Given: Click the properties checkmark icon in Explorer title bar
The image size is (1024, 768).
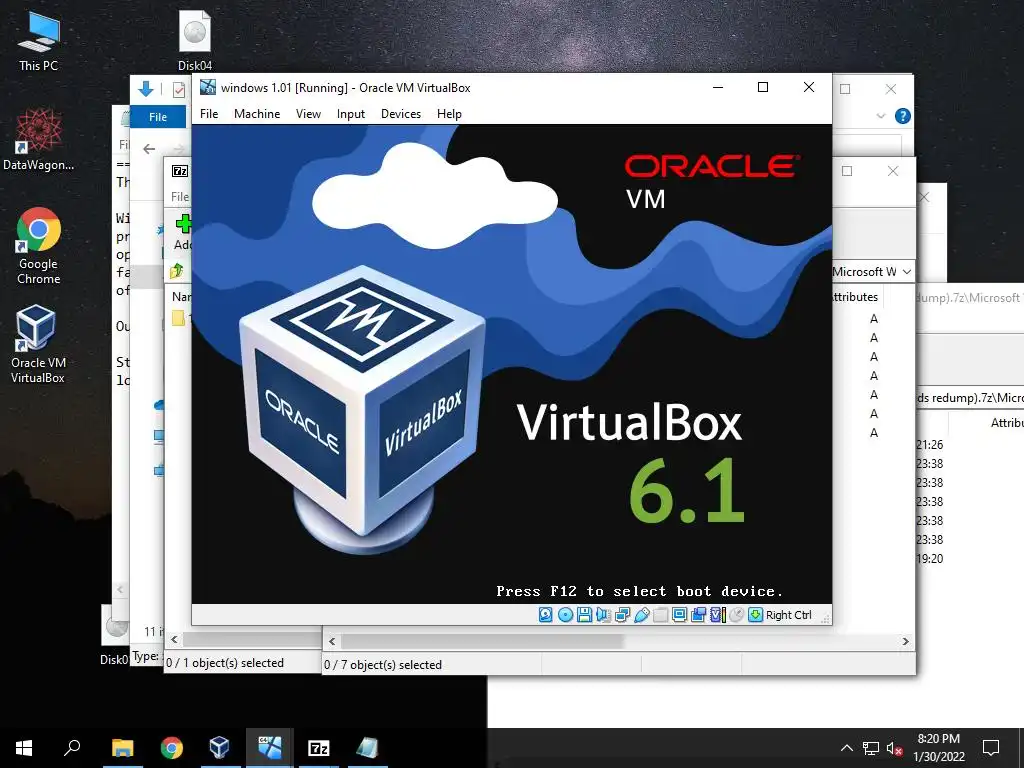Looking at the screenshot, I should [x=178, y=89].
